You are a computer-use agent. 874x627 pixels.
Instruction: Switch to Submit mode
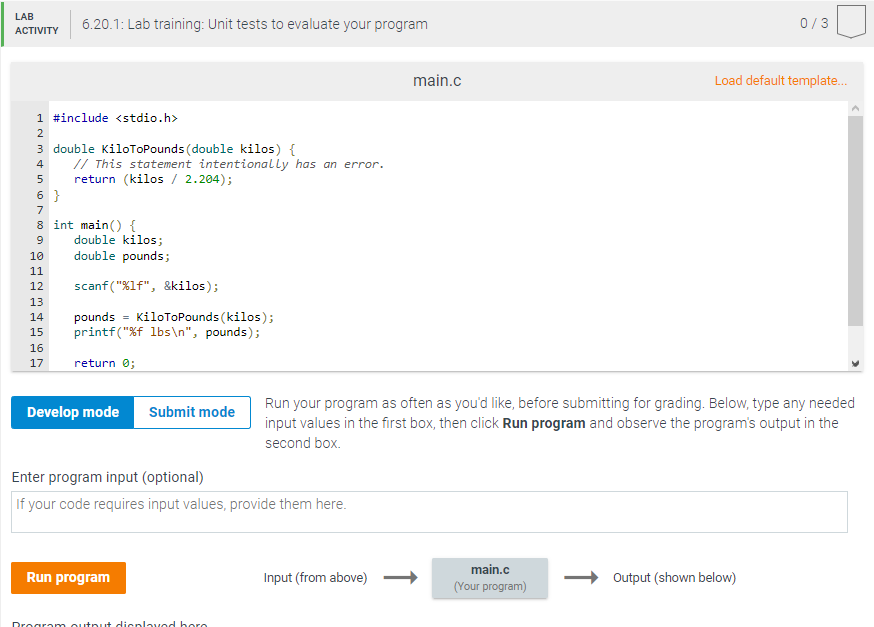pyautogui.click(x=191, y=411)
